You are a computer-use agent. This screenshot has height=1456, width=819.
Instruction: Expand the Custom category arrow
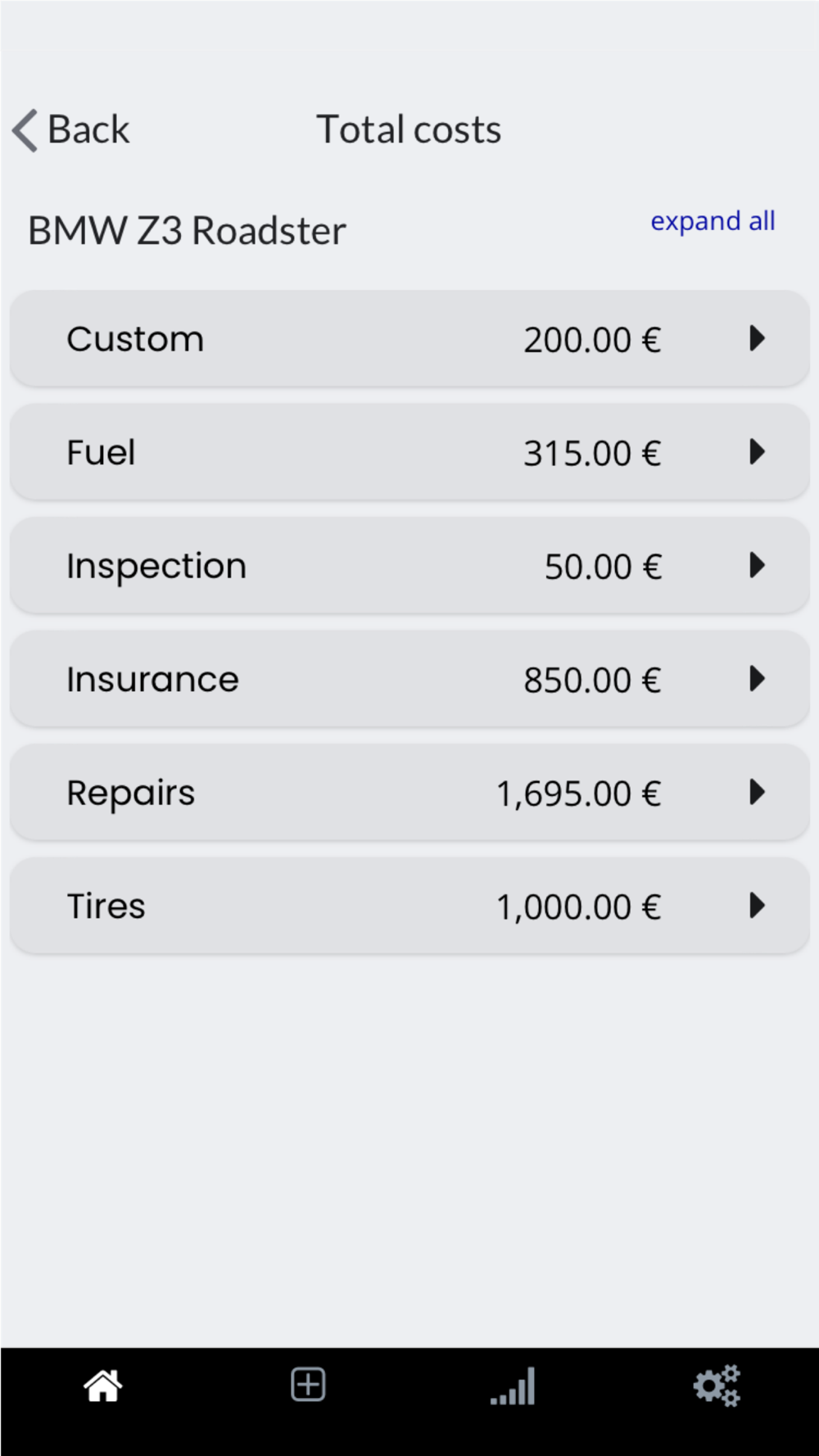point(758,338)
